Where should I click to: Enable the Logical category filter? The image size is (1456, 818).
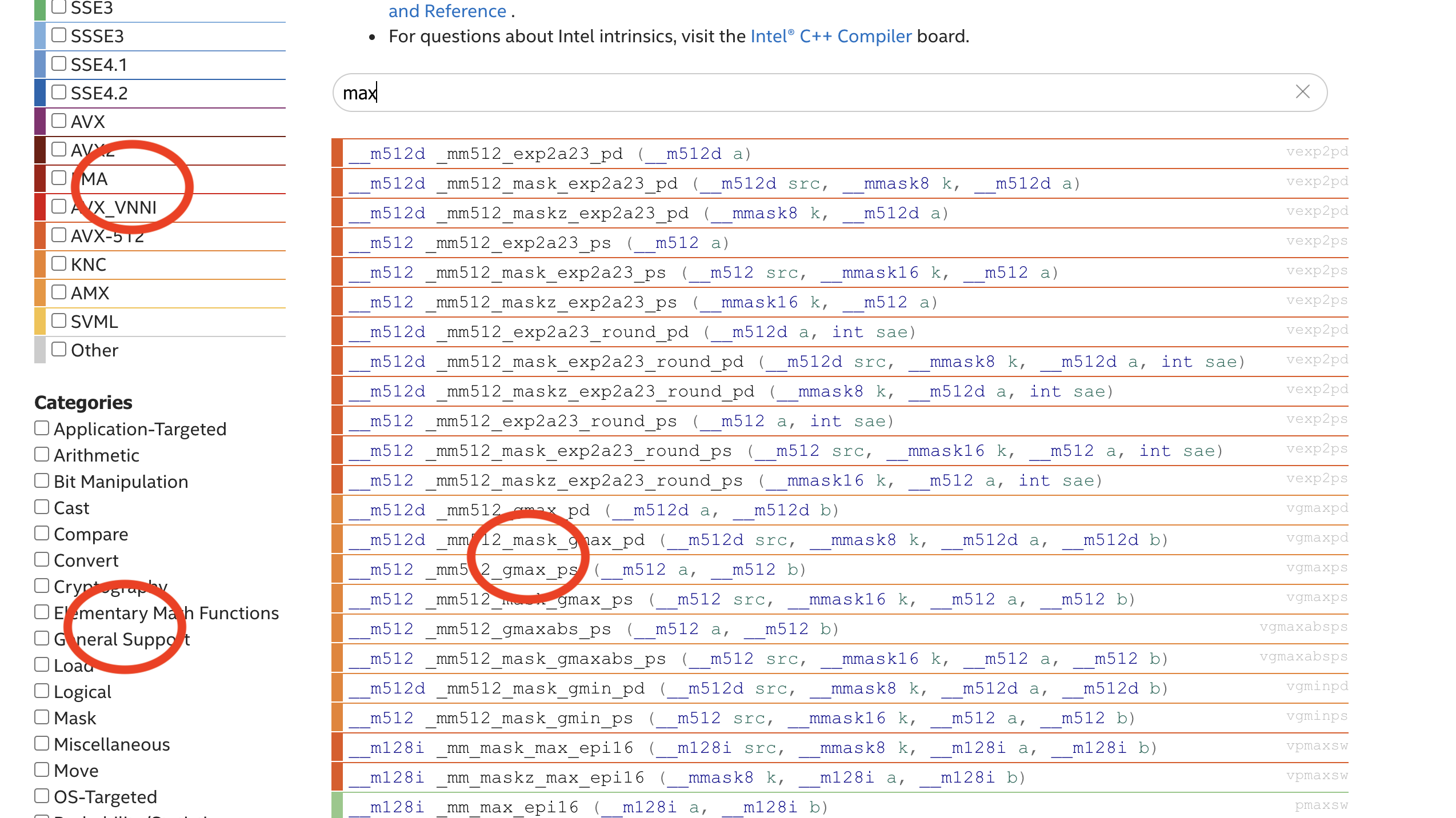click(42, 691)
